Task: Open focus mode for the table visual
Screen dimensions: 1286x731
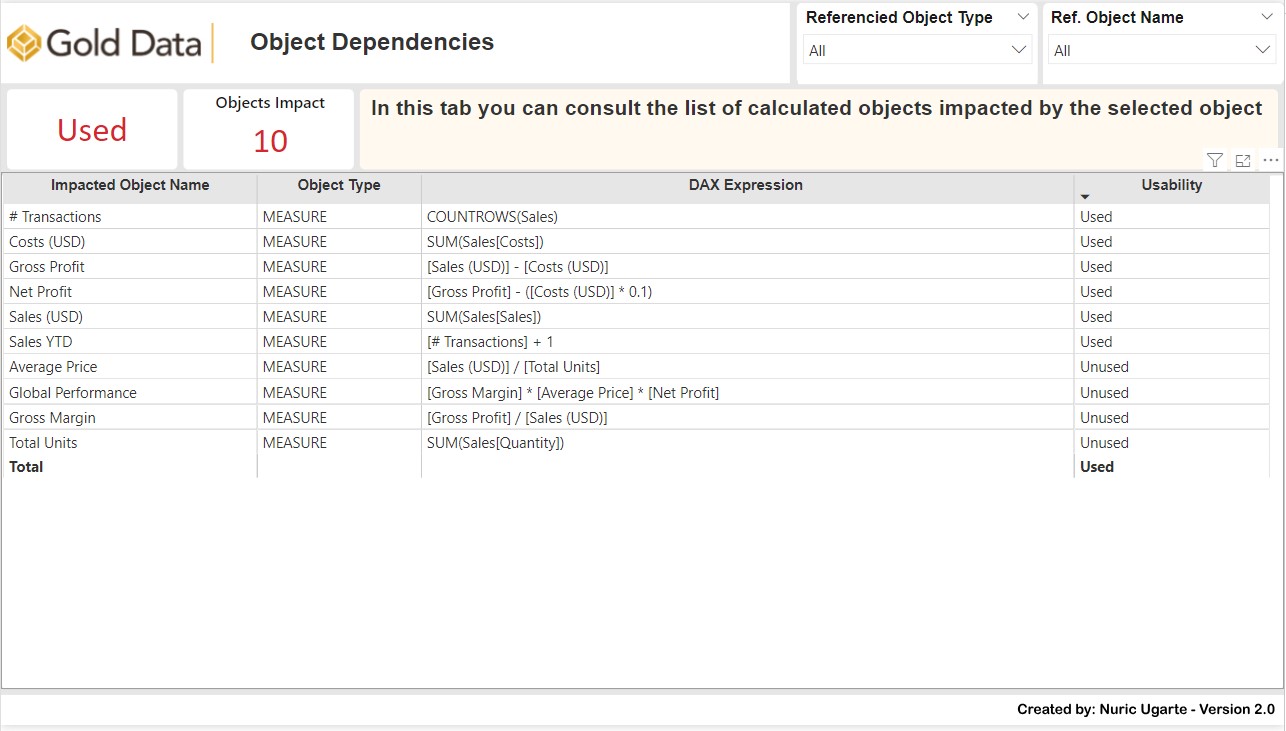Action: 1243,160
